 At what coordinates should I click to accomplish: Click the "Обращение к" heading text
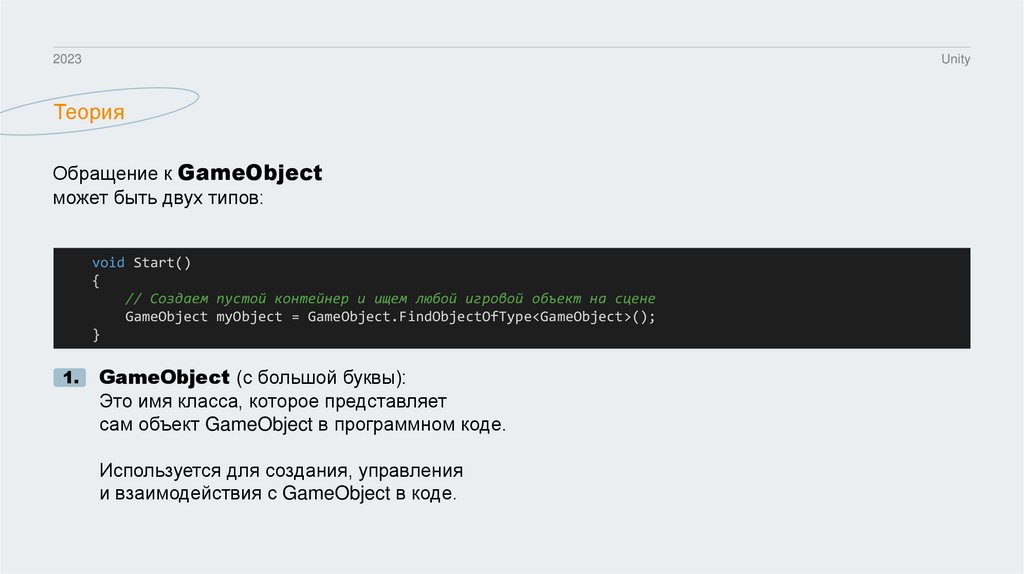[112, 174]
